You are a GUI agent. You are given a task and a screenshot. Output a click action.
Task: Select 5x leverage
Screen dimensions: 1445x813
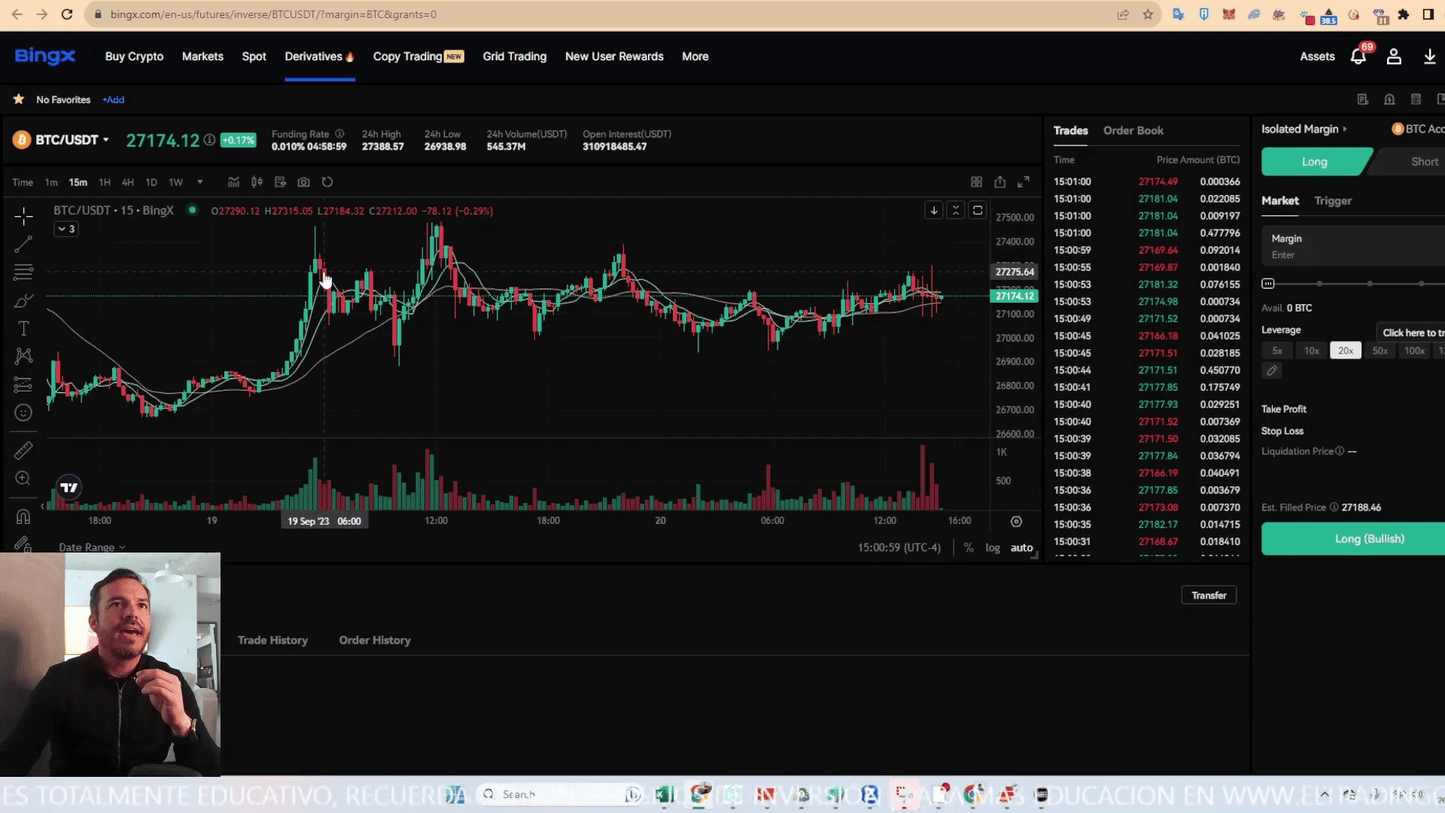(1277, 351)
